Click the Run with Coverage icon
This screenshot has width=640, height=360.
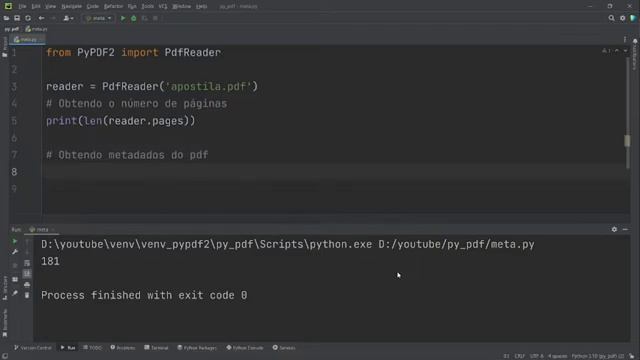pyautogui.click(x=144, y=18)
